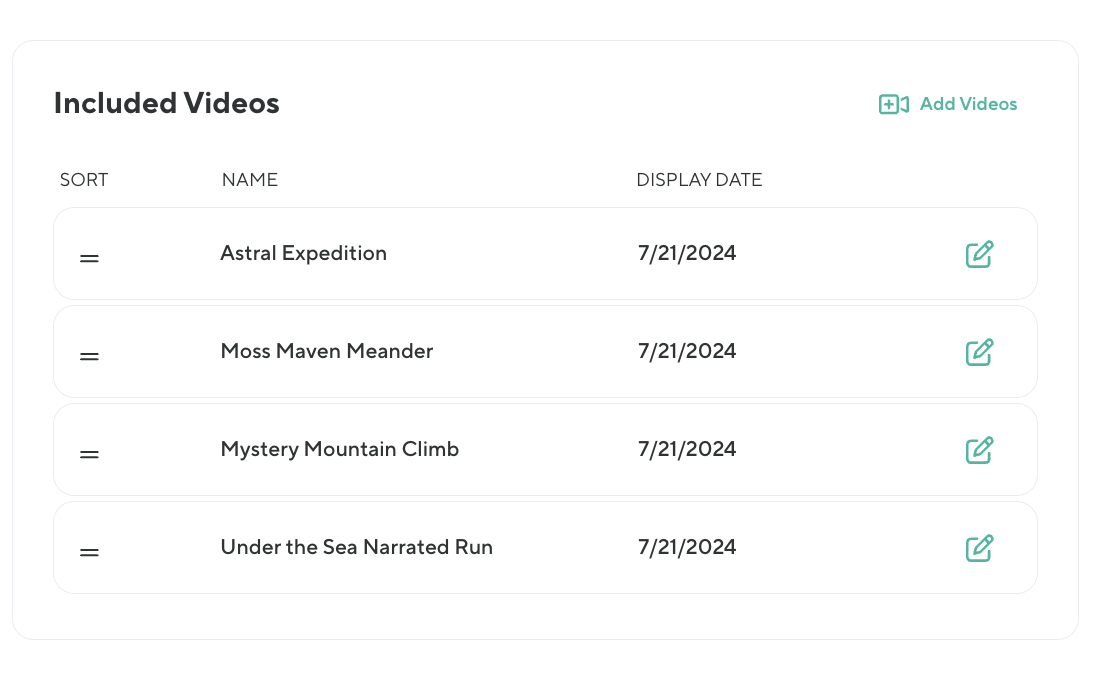The width and height of the screenshot is (1098, 678).
Task: Select the Astral Expedition video name
Action: tap(303, 254)
